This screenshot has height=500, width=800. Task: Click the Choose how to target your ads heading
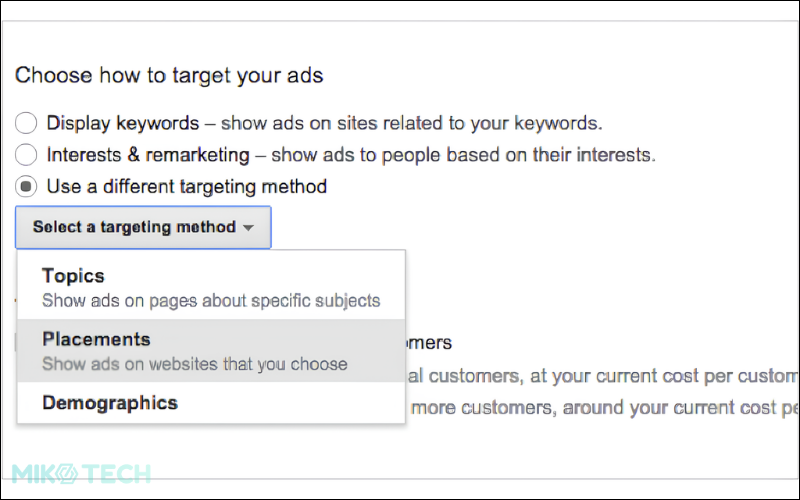[x=169, y=76]
